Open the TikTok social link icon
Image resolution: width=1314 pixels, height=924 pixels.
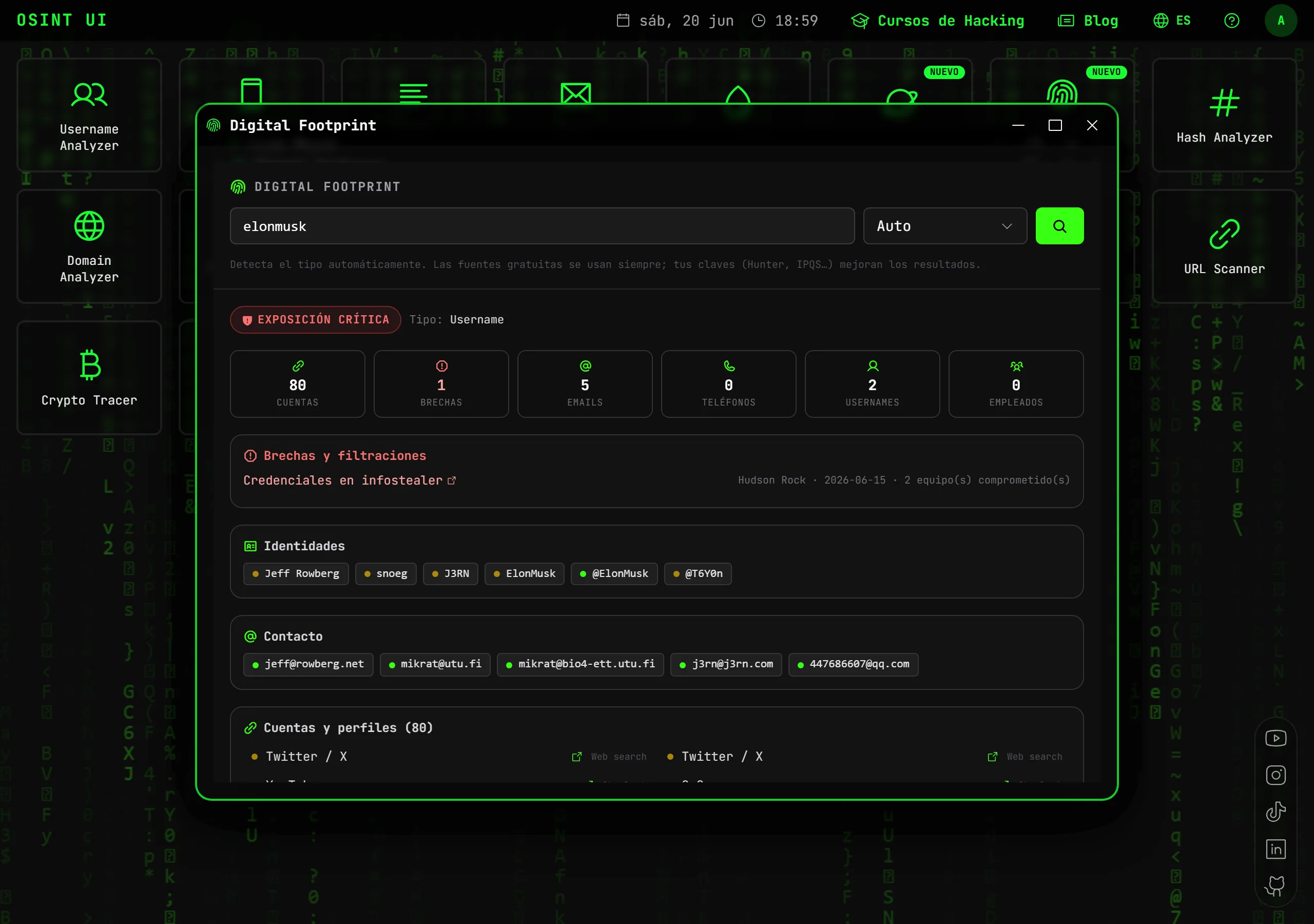pos(1275,812)
